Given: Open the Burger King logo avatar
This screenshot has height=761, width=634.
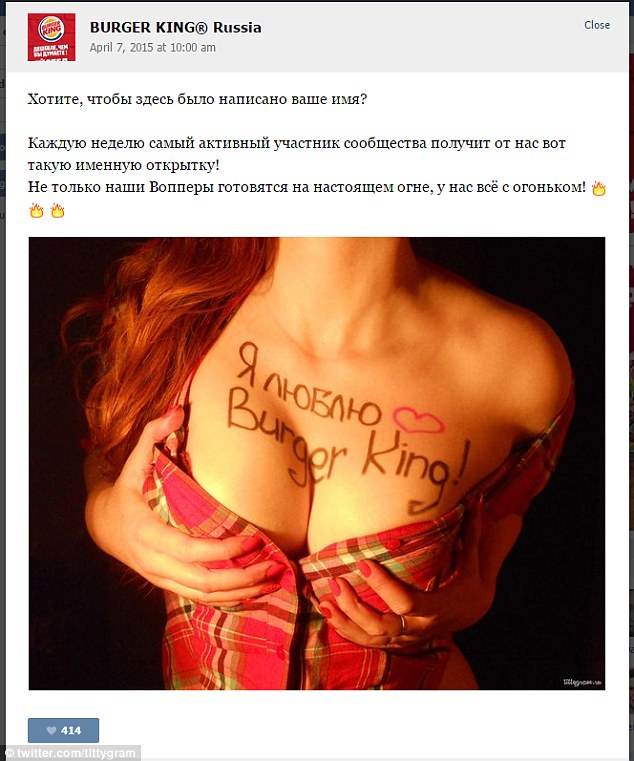Looking at the screenshot, I should click(x=51, y=37).
